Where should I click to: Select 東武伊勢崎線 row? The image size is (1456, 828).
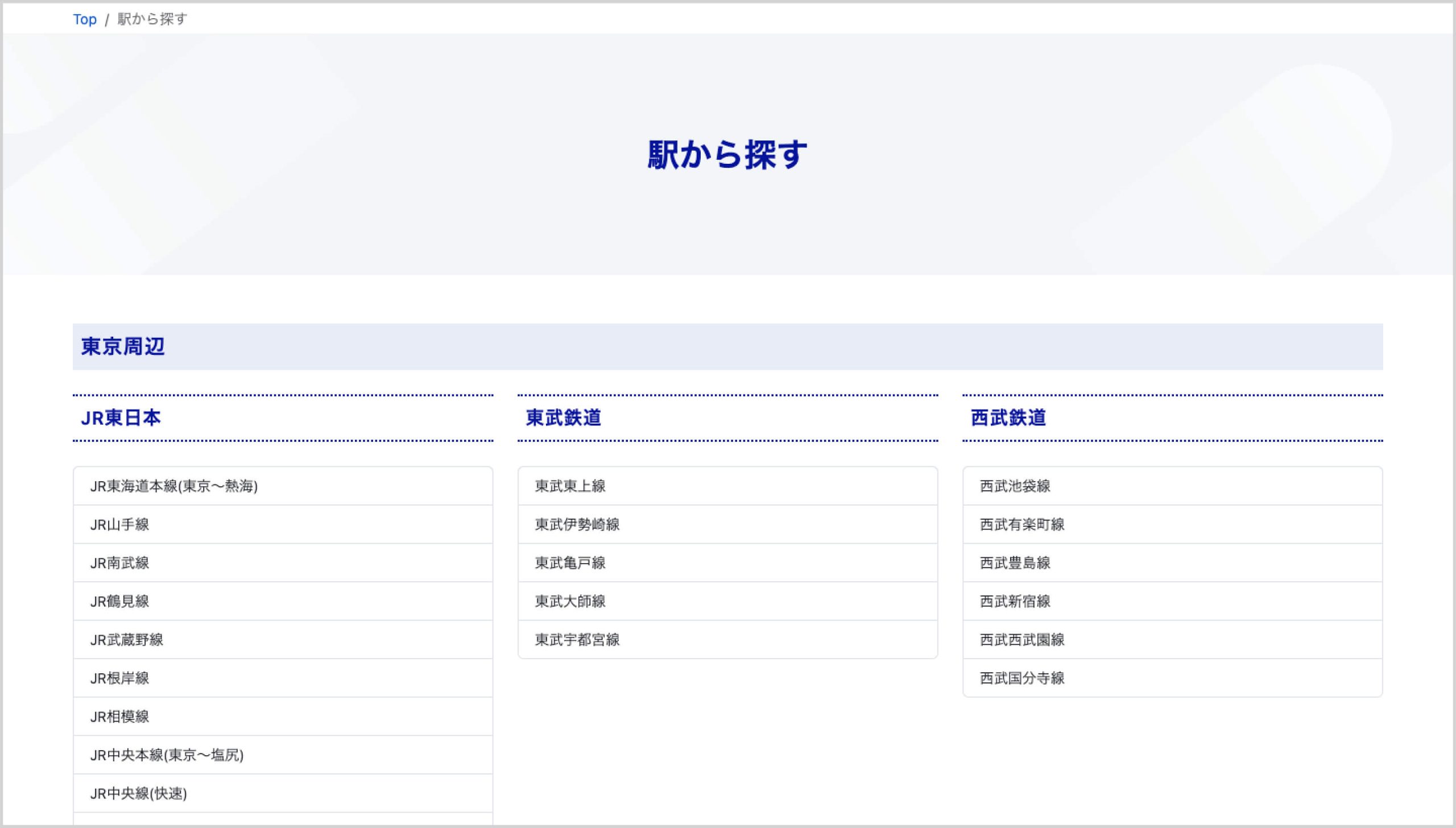point(727,524)
